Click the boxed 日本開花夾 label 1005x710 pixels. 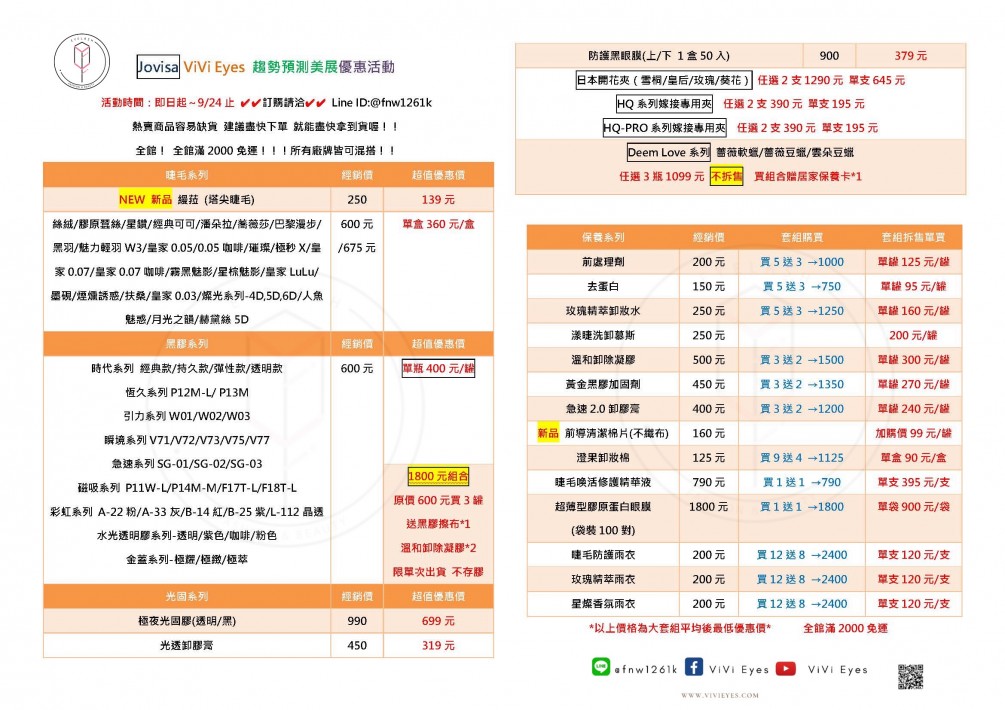pos(663,80)
